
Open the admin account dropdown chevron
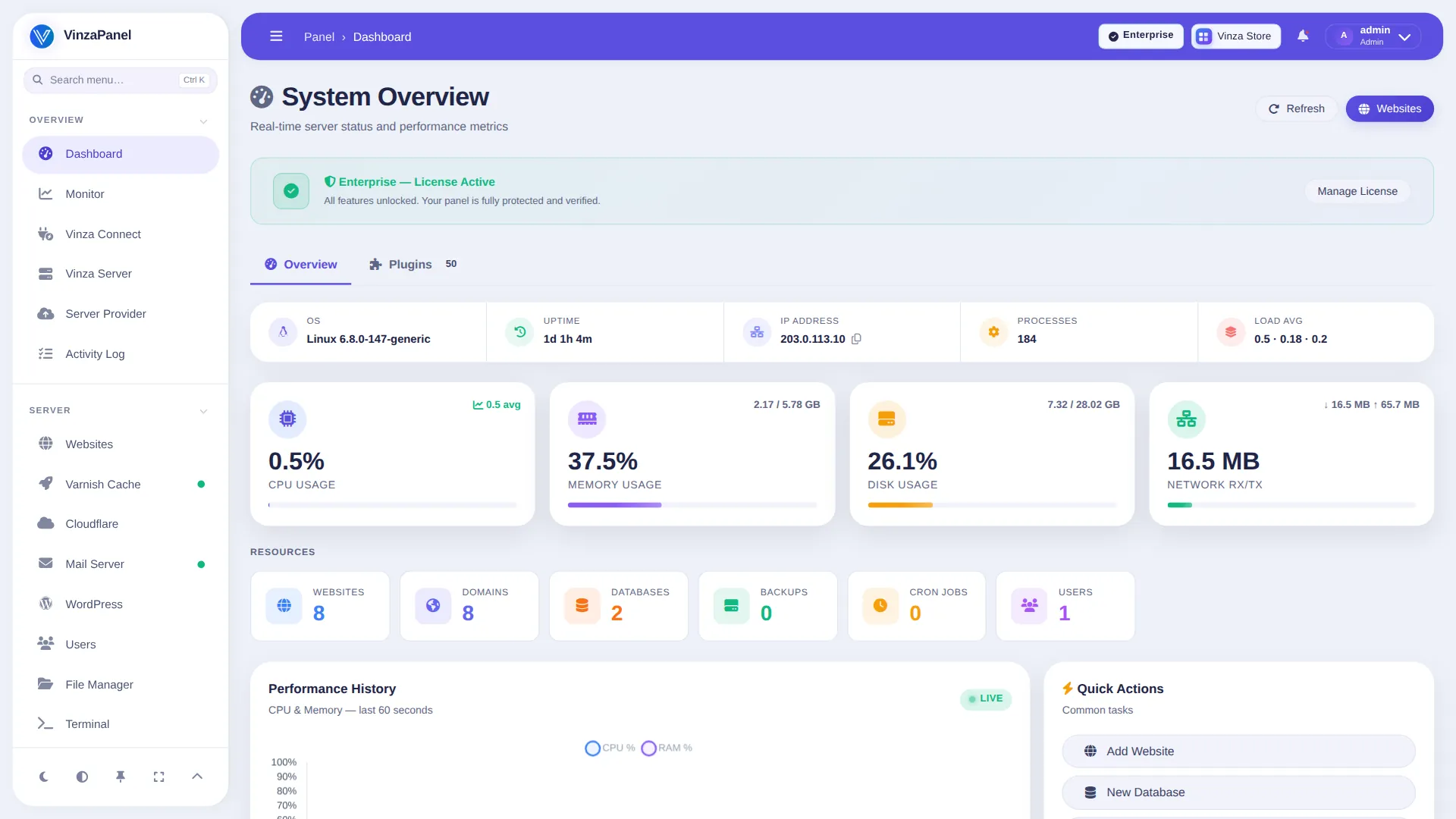pos(1404,36)
